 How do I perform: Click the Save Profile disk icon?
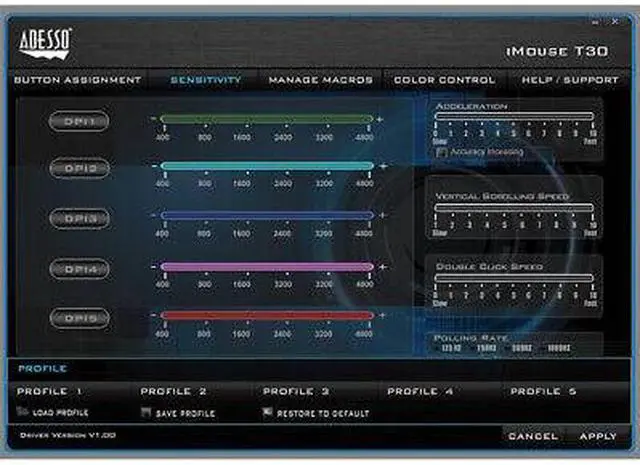[146, 412]
